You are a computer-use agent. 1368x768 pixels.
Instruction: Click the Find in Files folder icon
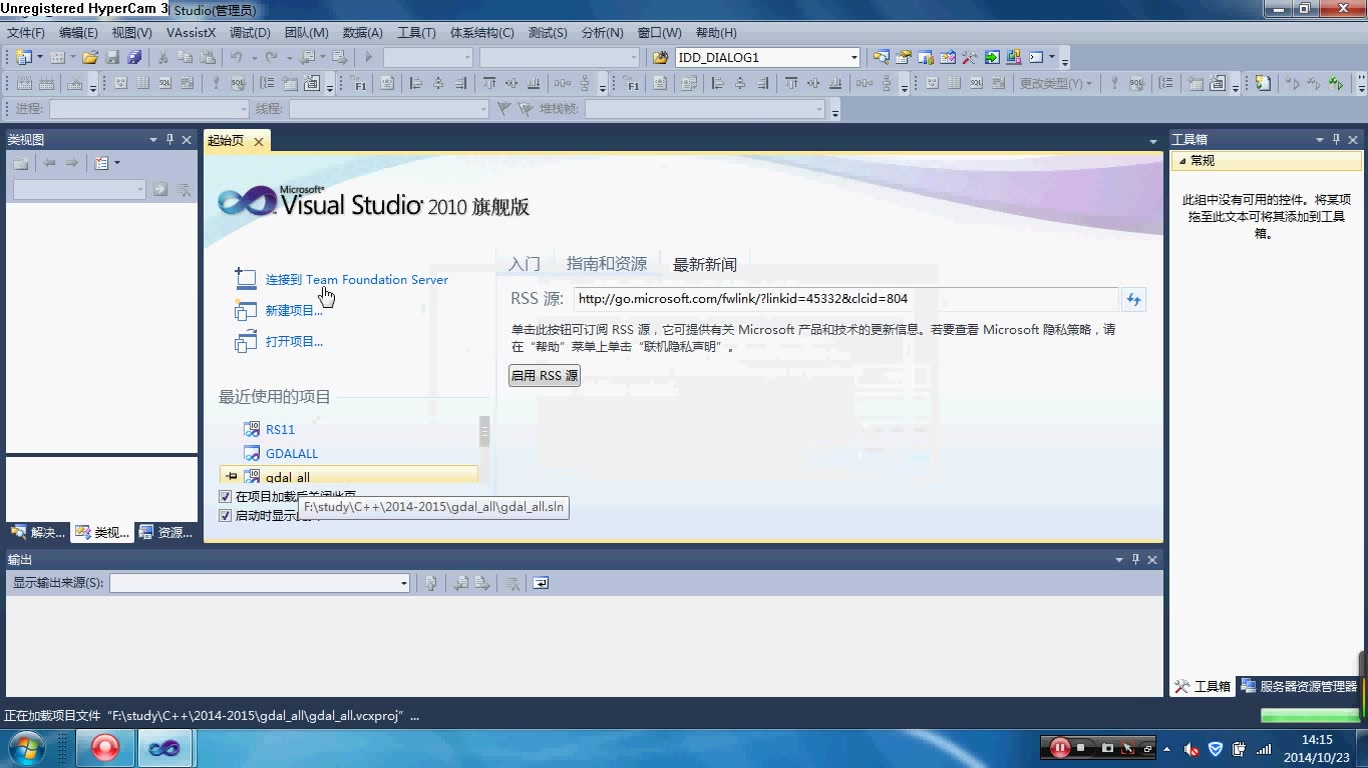click(x=660, y=57)
